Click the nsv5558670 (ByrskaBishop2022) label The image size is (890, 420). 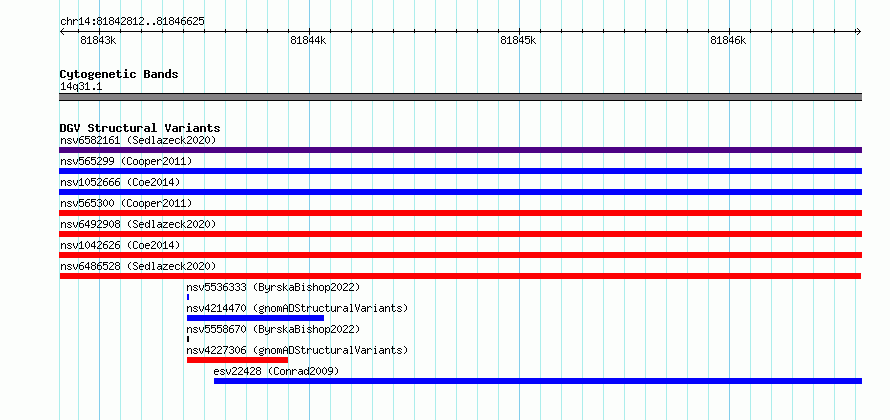273,329
